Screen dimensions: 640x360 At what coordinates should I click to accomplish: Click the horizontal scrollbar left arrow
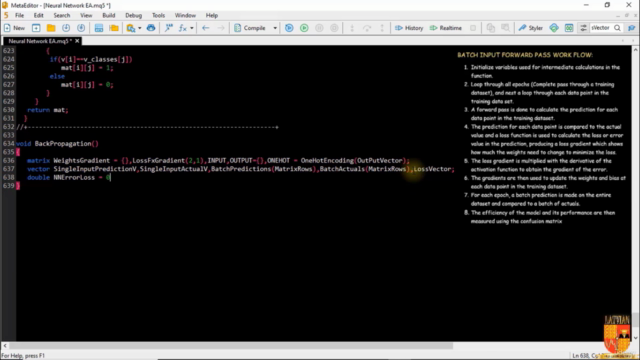(x=5, y=345)
